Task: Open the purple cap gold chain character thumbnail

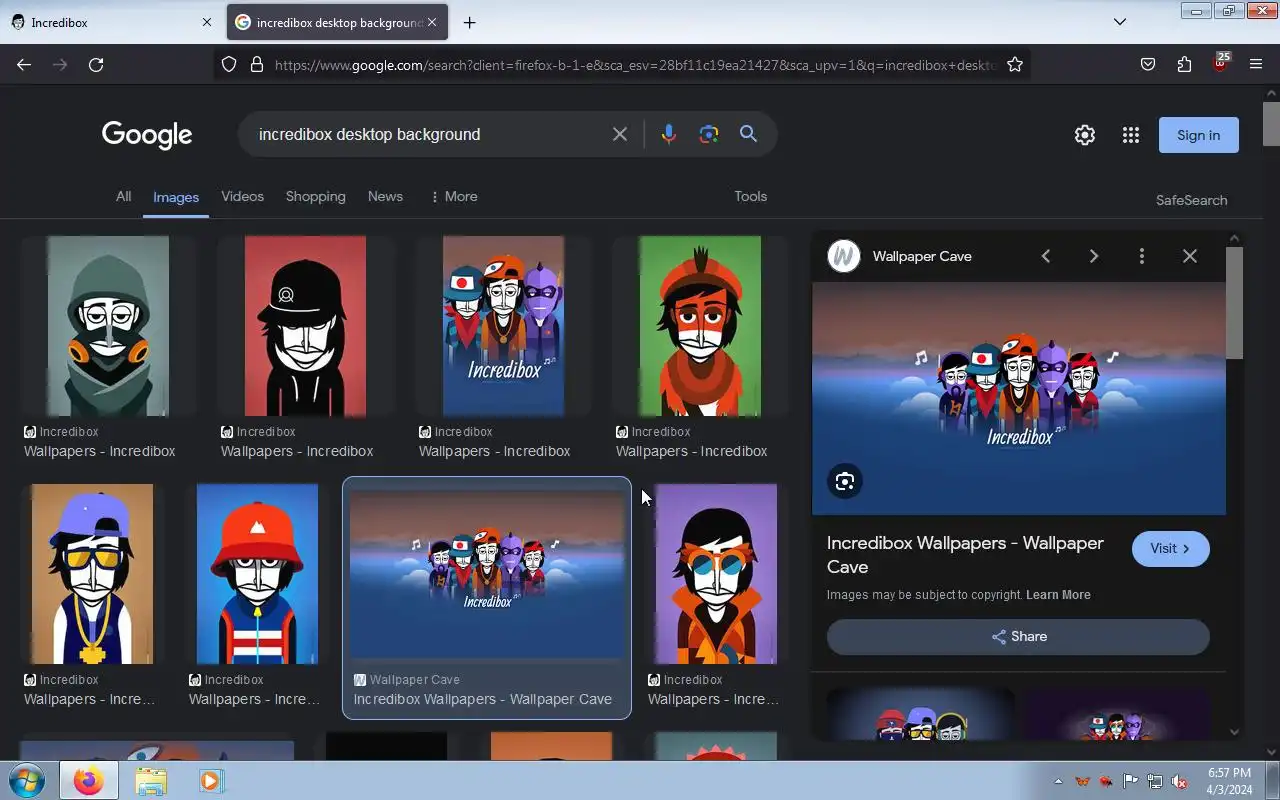Action: 92,574
